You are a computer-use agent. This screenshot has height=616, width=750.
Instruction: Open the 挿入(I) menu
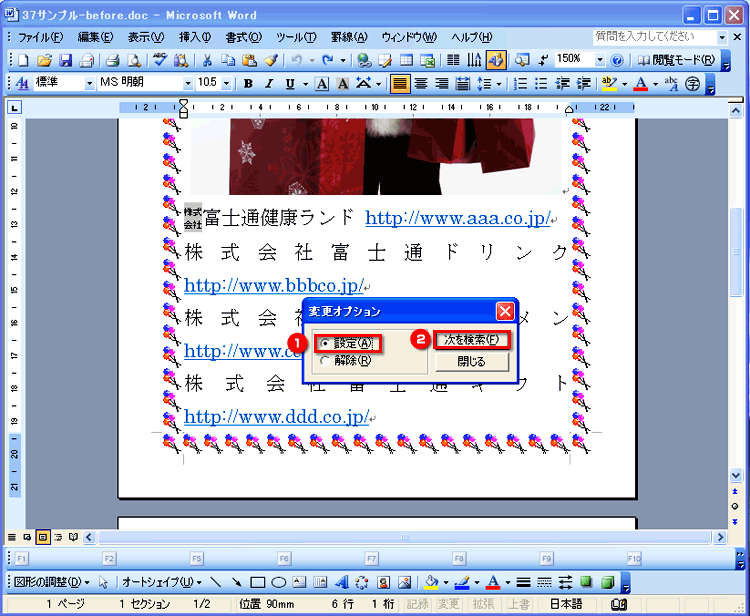[x=195, y=37]
